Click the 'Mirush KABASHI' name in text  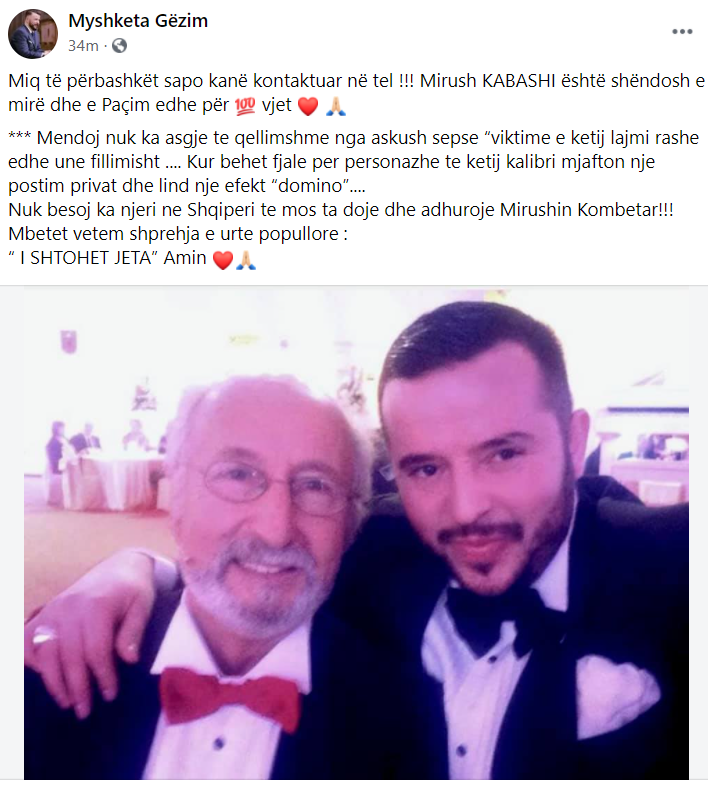pyautogui.click(x=488, y=80)
